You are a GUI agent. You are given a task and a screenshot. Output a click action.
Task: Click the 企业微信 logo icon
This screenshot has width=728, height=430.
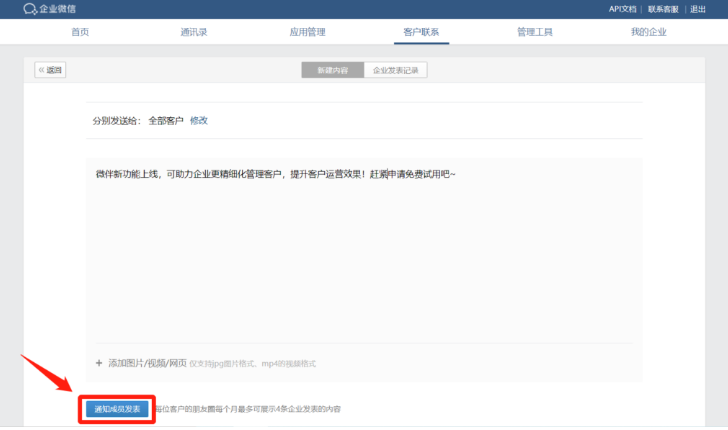coord(30,9)
